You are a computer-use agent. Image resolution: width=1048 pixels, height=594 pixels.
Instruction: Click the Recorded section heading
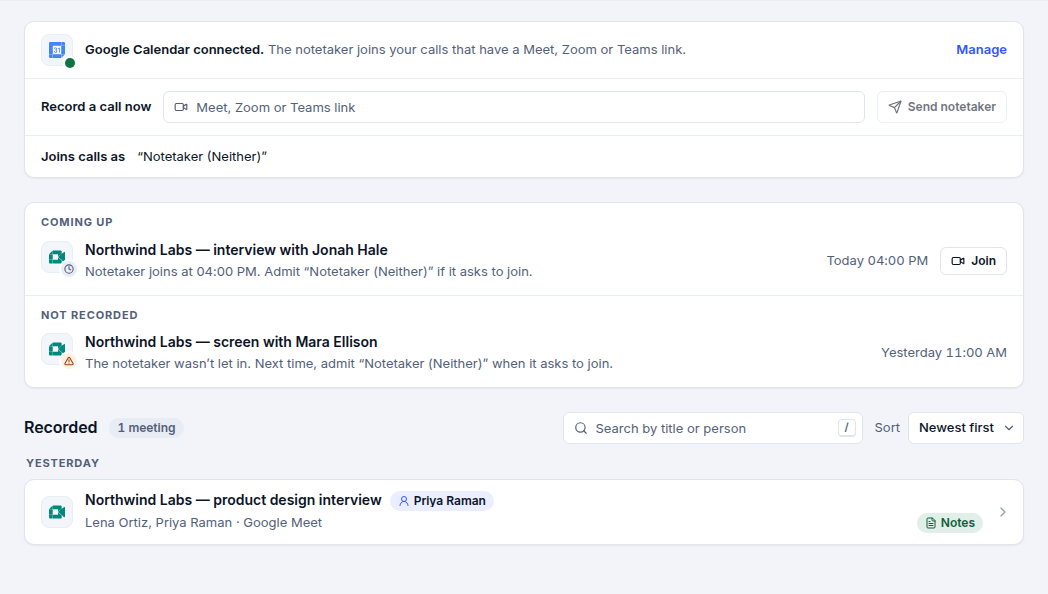(61, 428)
